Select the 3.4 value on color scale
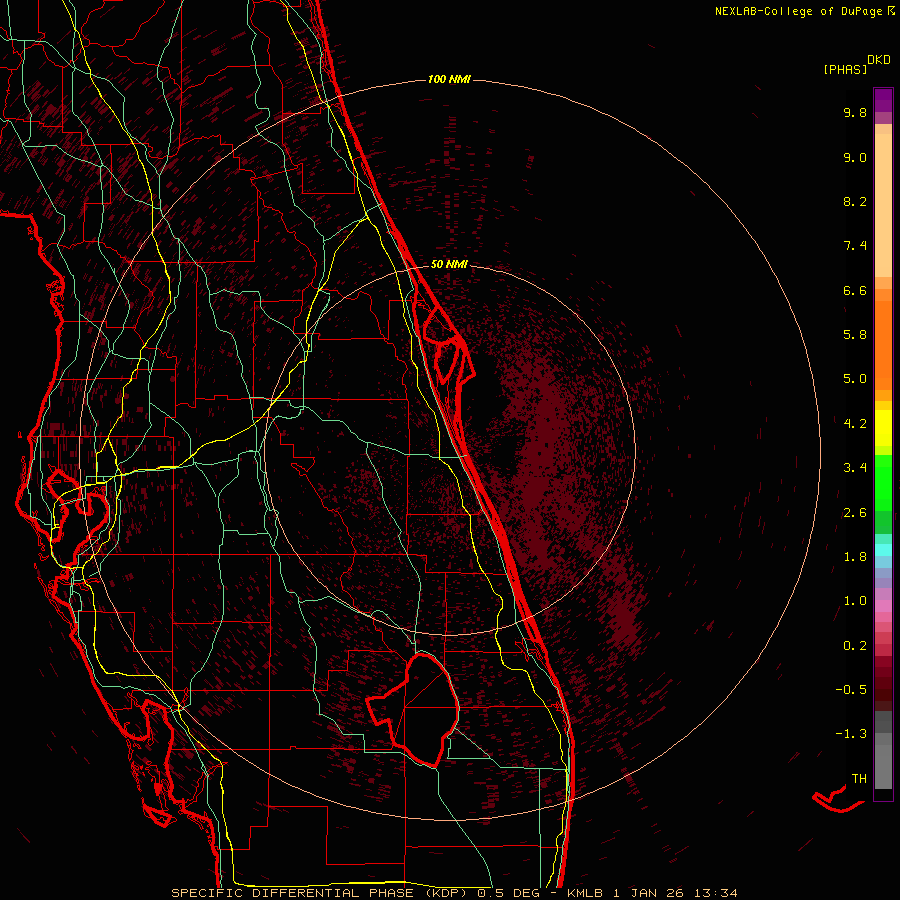Image resolution: width=900 pixels, height=900 pixels. [x=855, y=468]
